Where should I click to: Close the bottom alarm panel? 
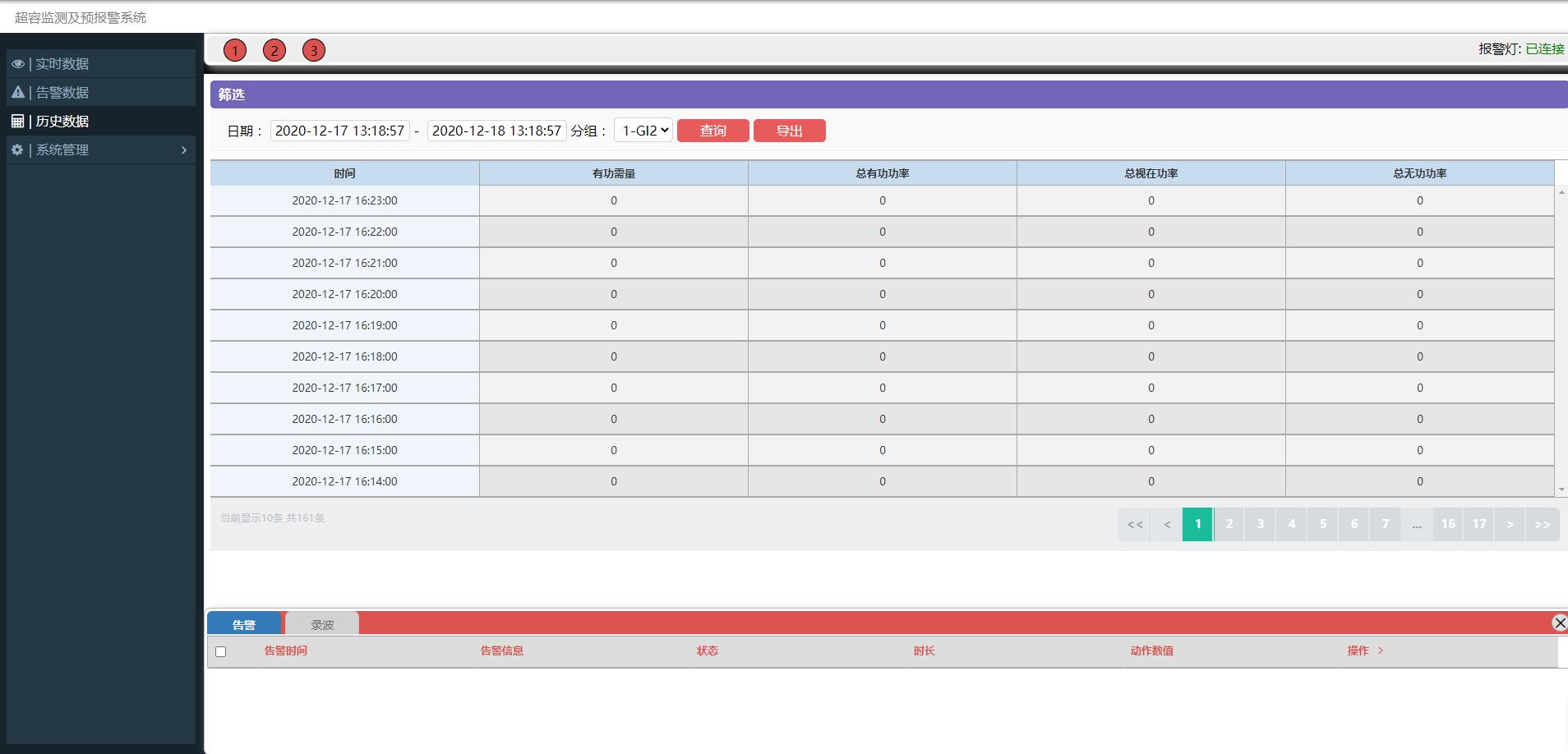point(1559,623)
